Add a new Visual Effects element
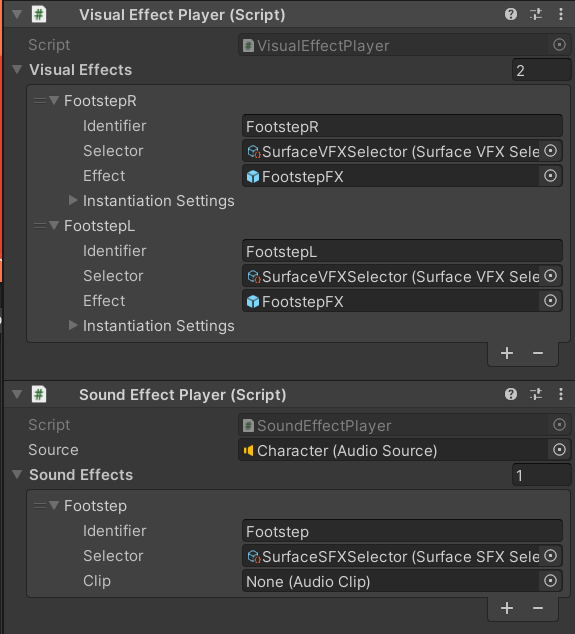The height and width of the screenshot is (634, 575). point(507,353)
